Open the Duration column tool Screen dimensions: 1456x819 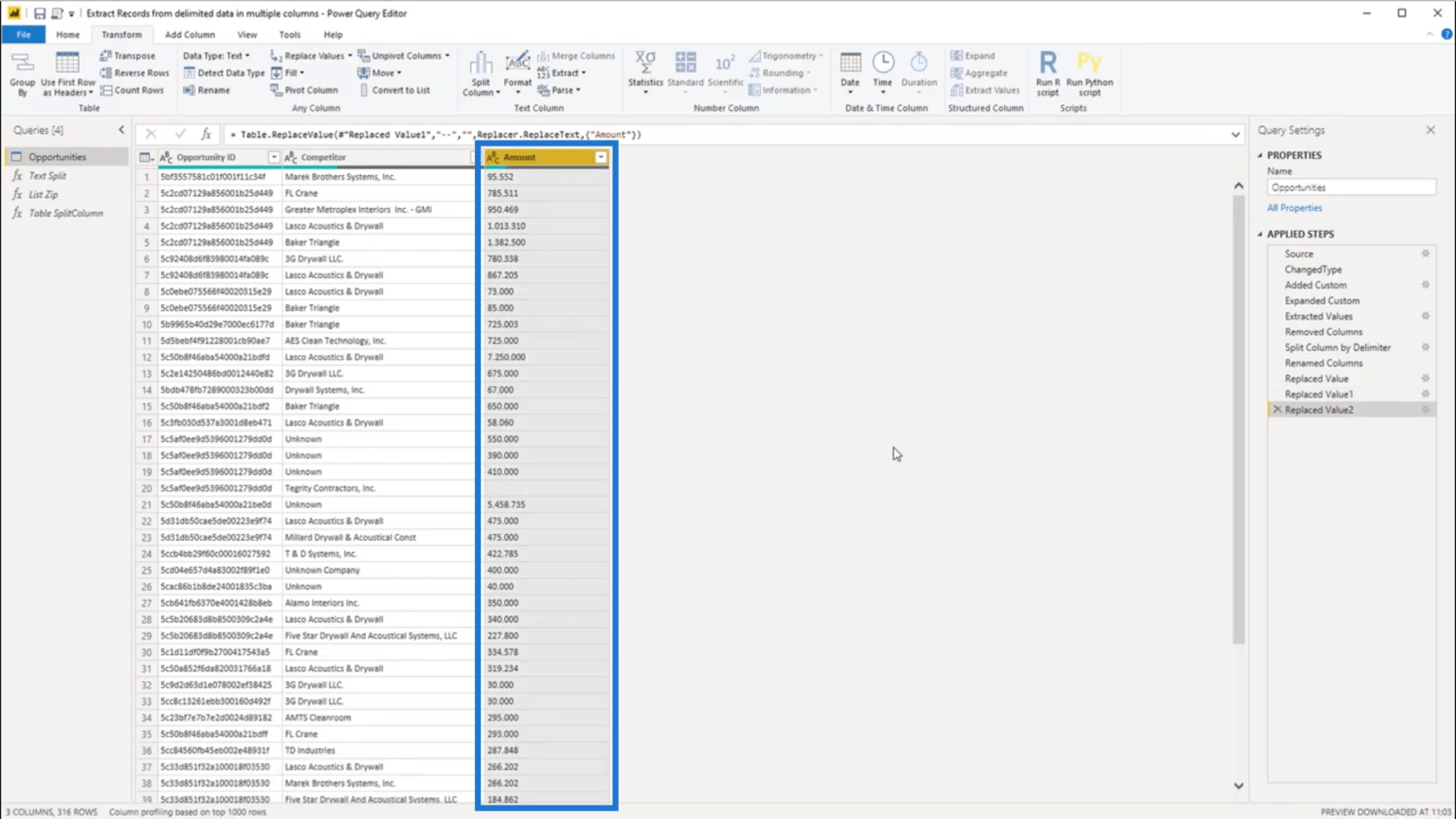click(x=919, y=72)
